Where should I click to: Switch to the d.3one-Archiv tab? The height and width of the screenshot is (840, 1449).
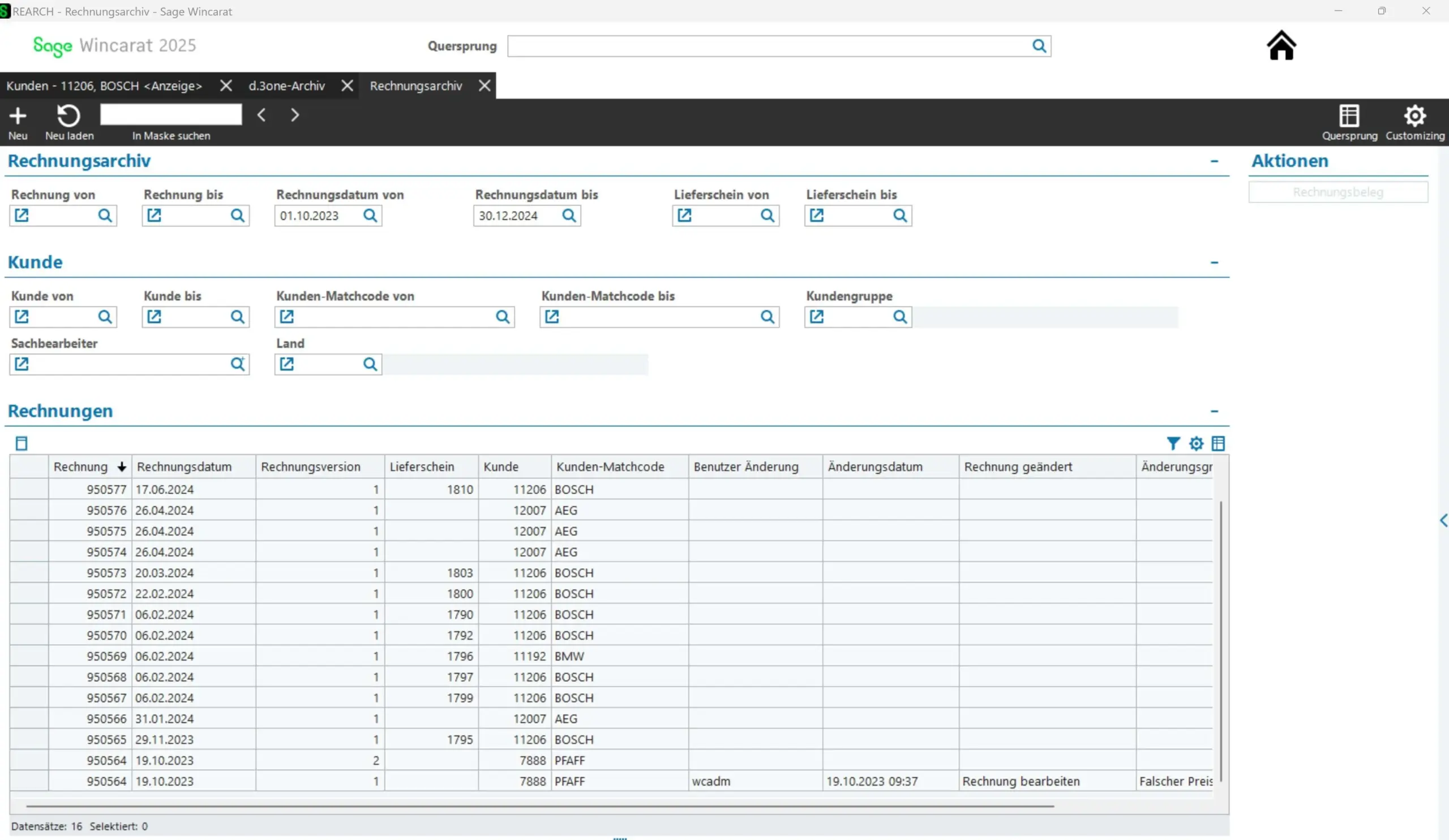pyautogui.click(x=286, y=85)
